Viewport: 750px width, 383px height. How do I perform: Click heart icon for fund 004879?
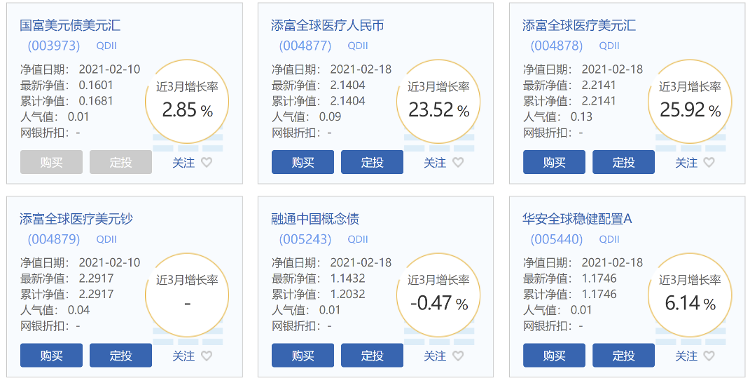pos(207,356)
